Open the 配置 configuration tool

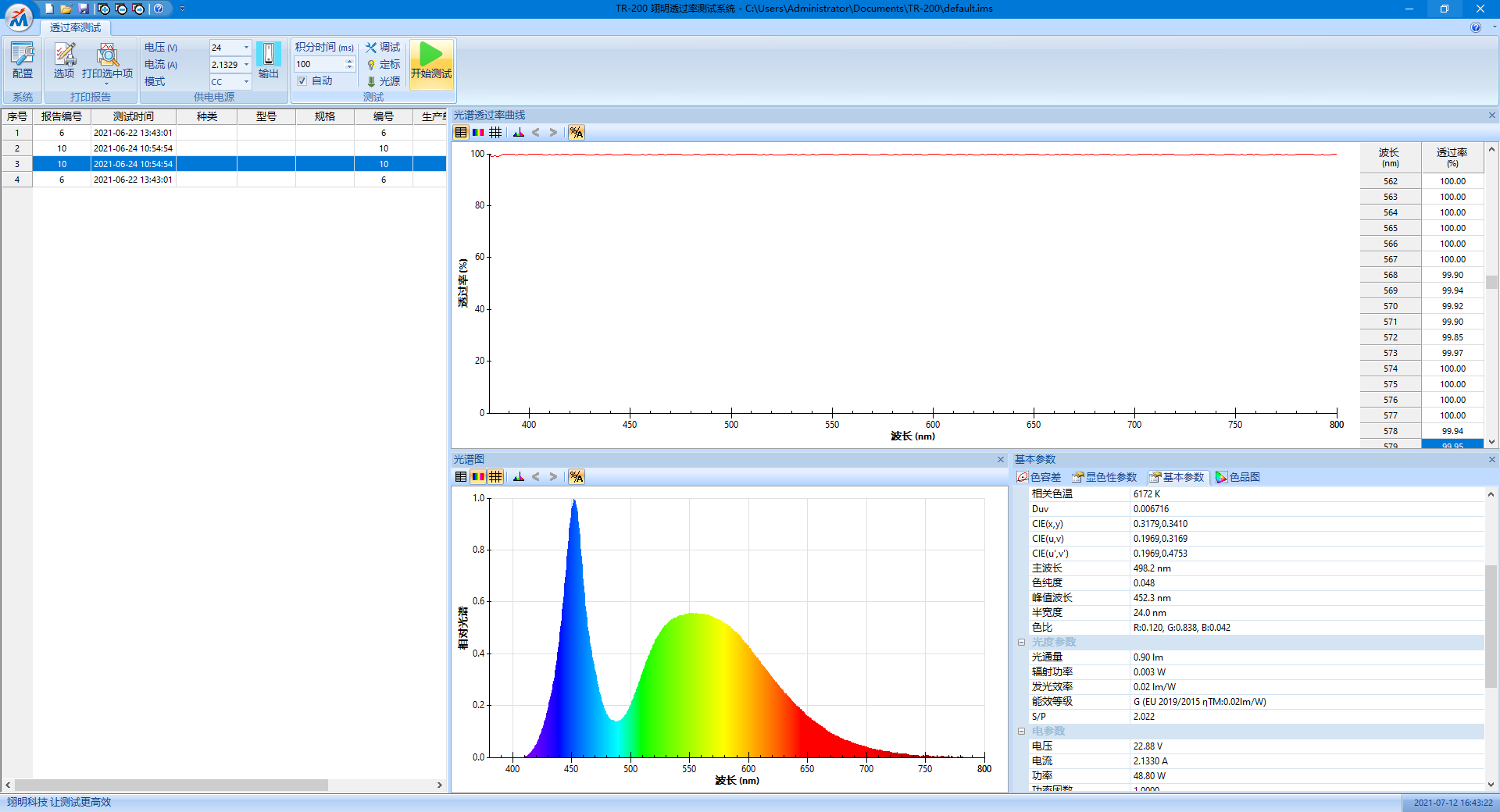click(x=23, y=61)
